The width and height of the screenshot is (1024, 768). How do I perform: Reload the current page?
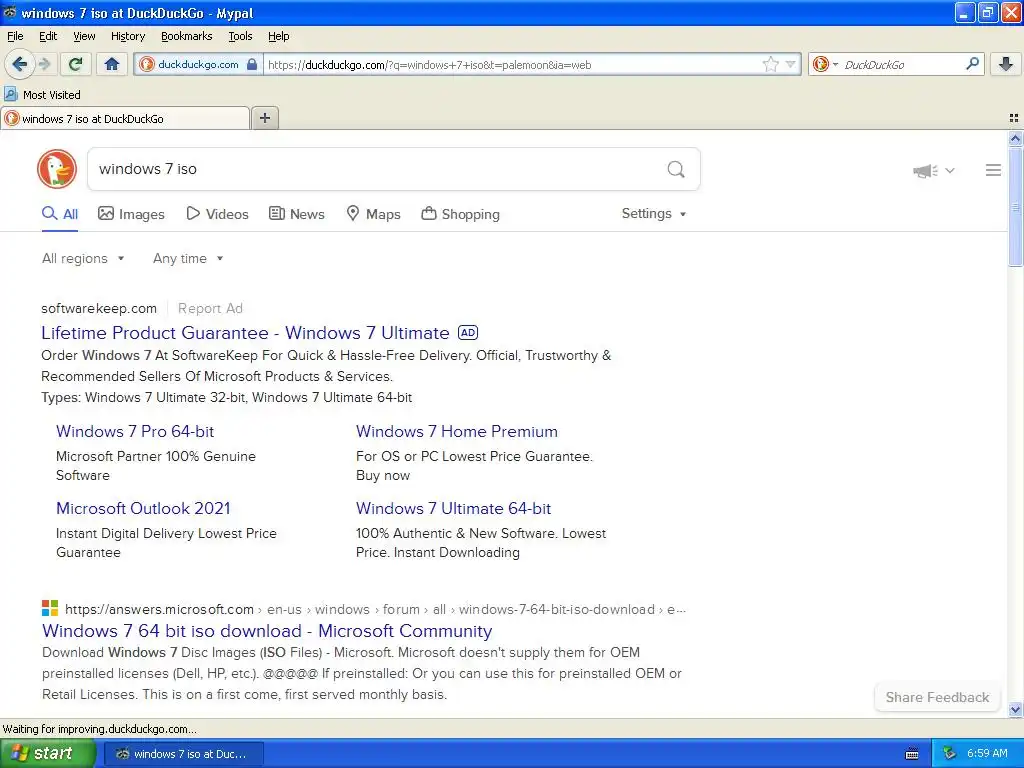pyautogui.click(x=75, y=64)
